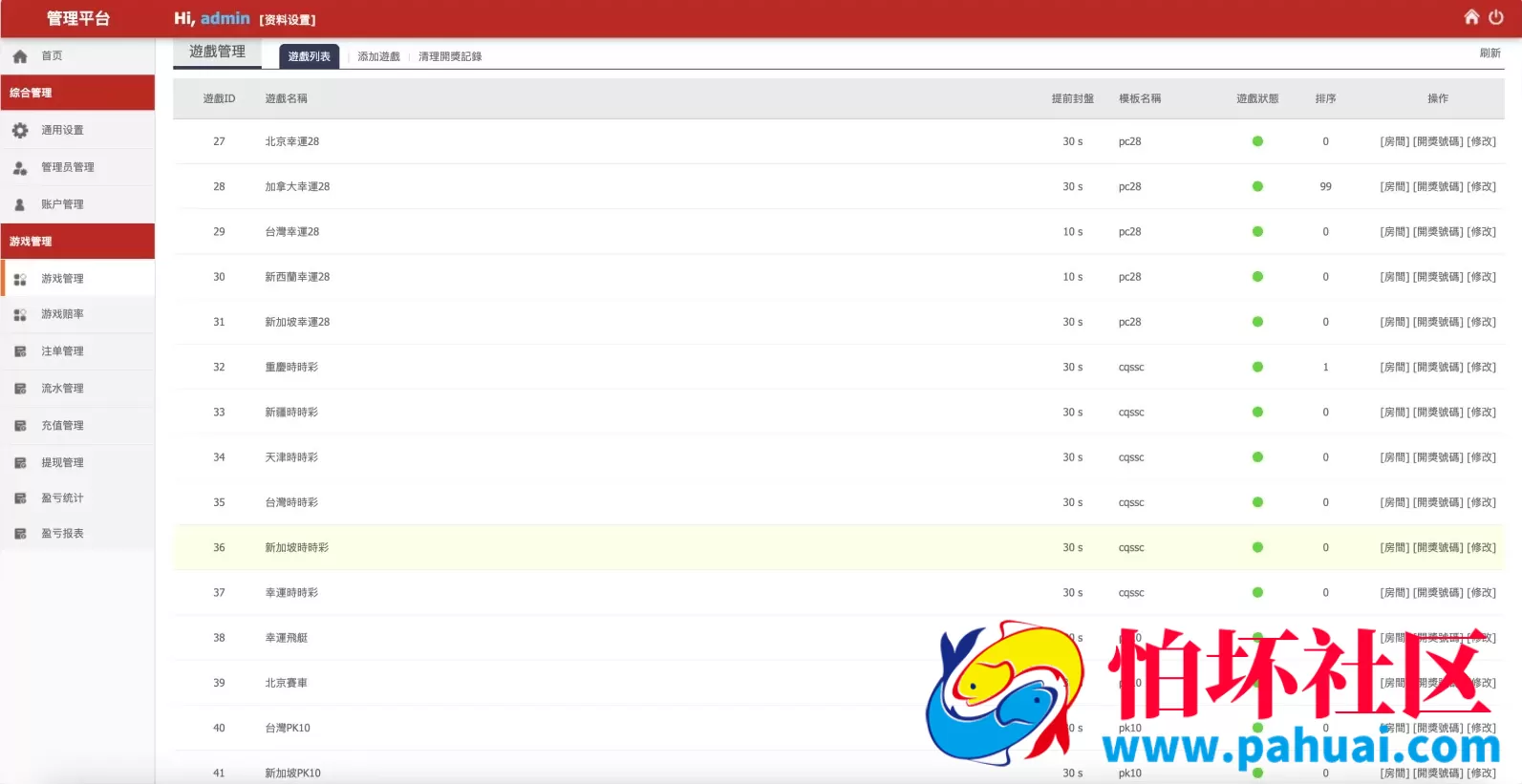
Task: Toggle status dot for 新加坡時時彩
Action: (1257, 547)
